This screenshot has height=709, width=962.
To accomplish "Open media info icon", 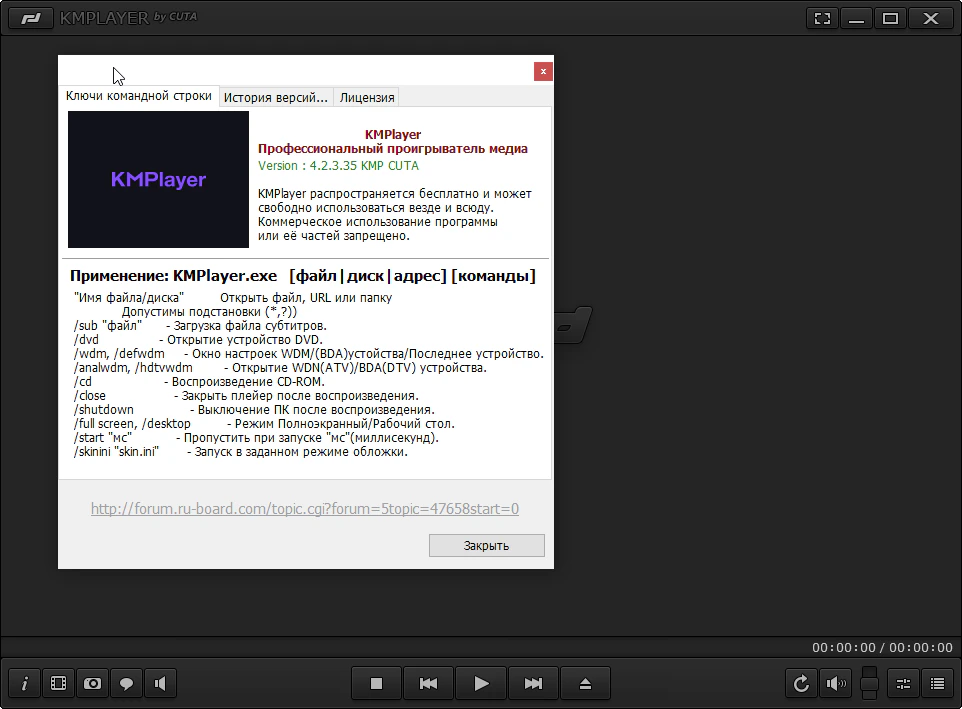I will coord(25,683).
